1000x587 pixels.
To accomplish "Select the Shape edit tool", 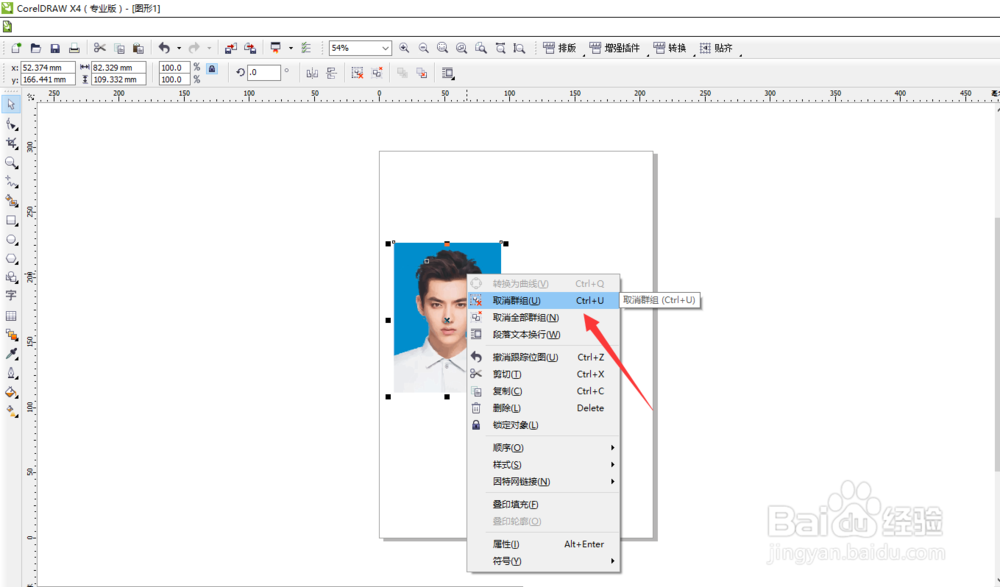I will pos(11,124).
